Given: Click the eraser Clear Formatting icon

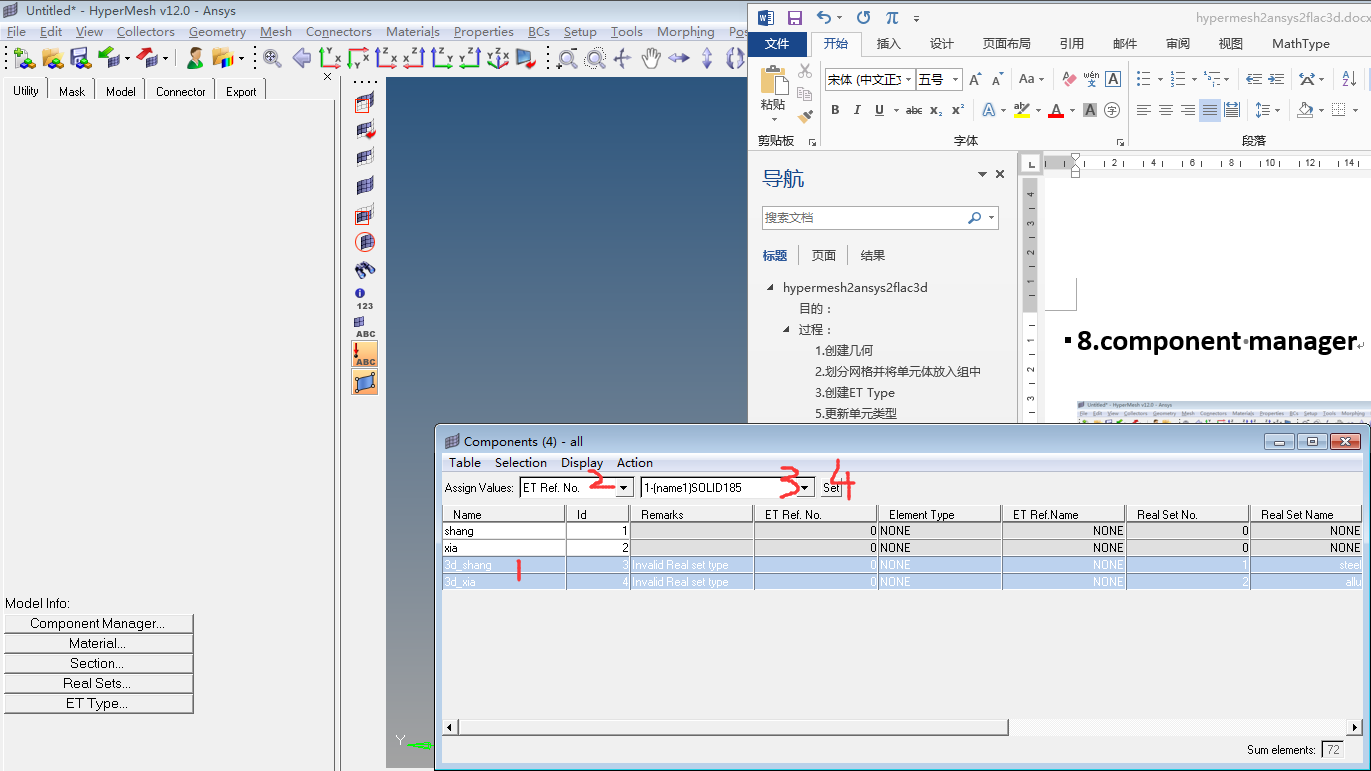Looking at the screenshot, I should pyautogui.click(x=1069, y=79).
